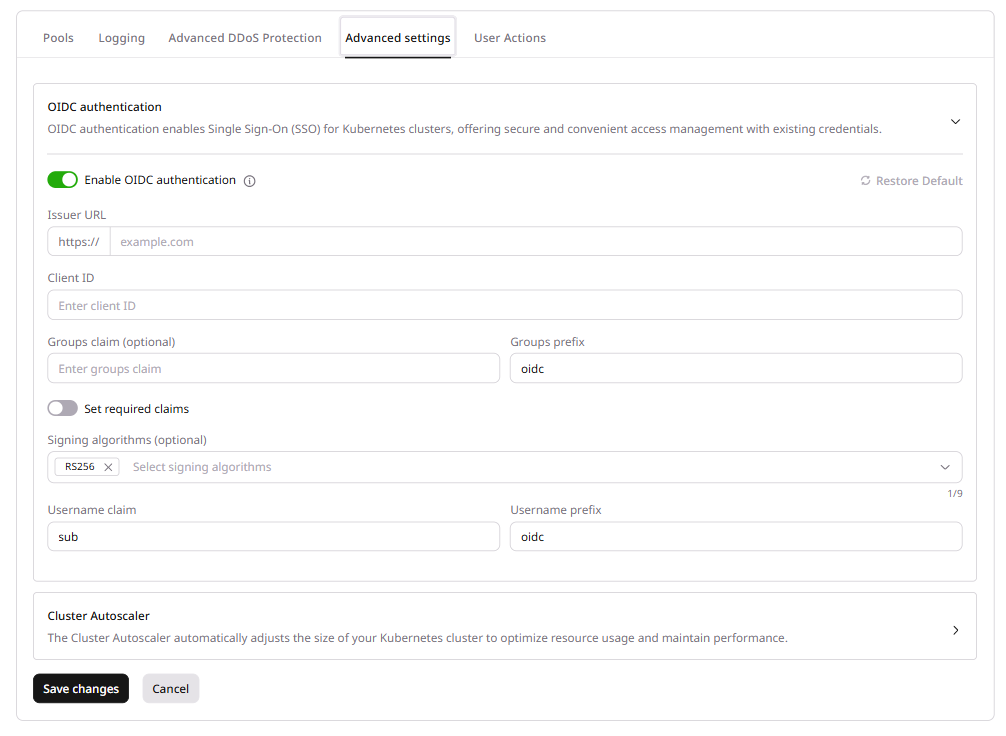Screen dimensions: 1006x736
Task: Remove the RS256 signing algorithm tag
Action: pos(108,467)
